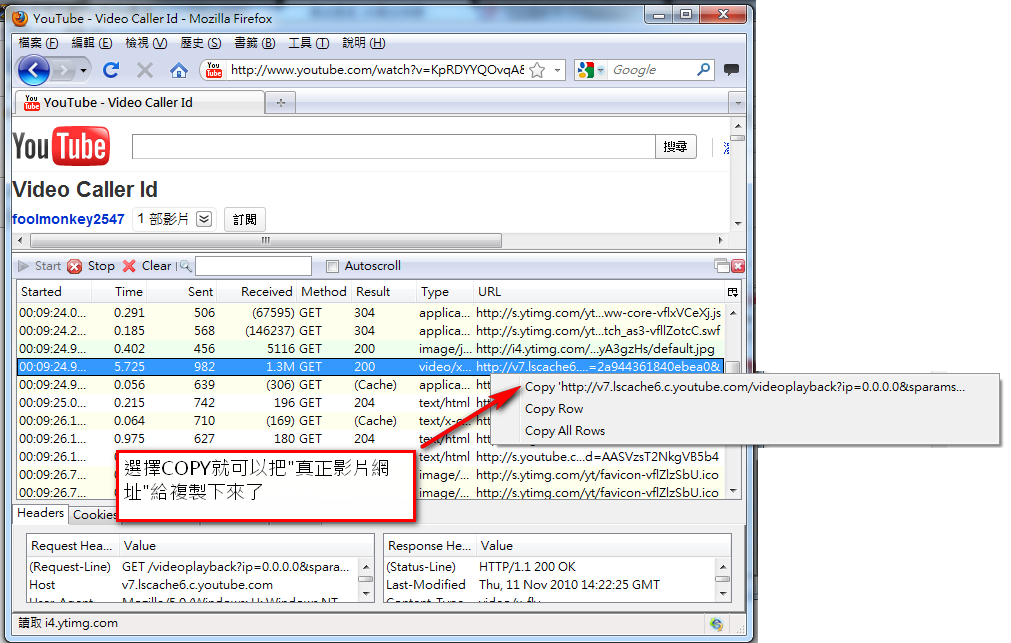Click the stop loading X icon

[x=145, y=70]
